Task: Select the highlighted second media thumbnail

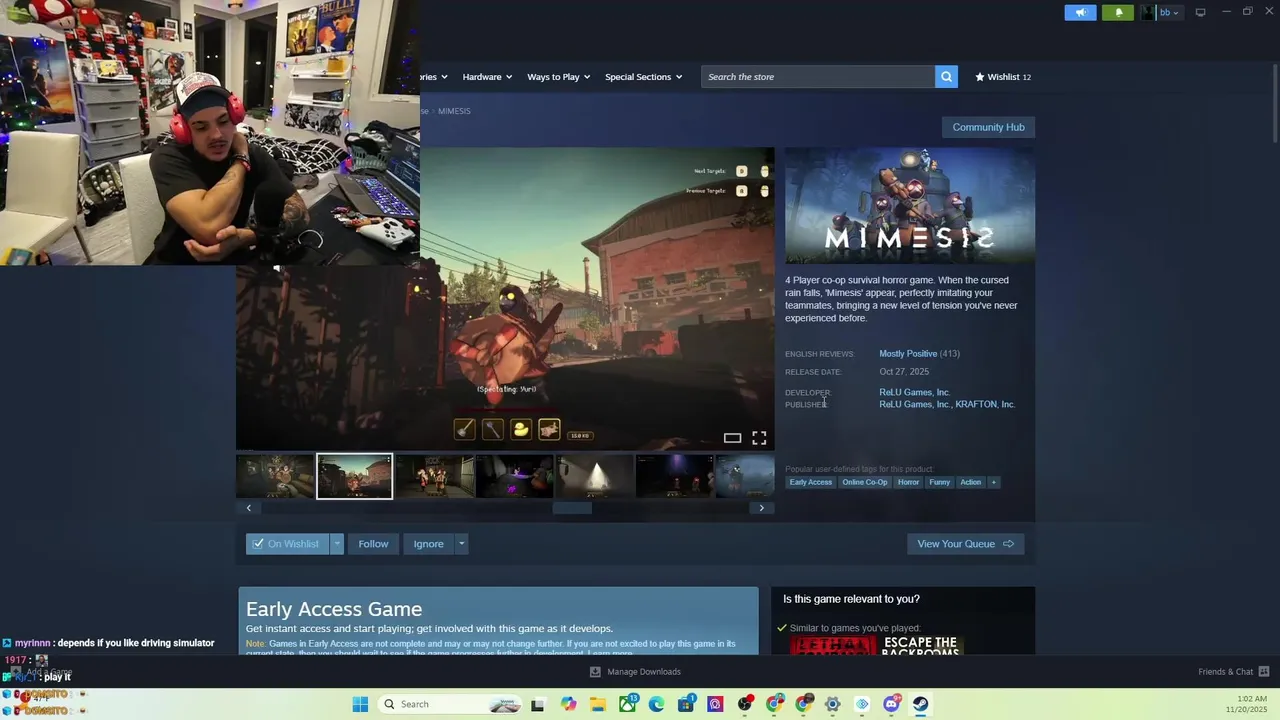Action: point(354,476)
